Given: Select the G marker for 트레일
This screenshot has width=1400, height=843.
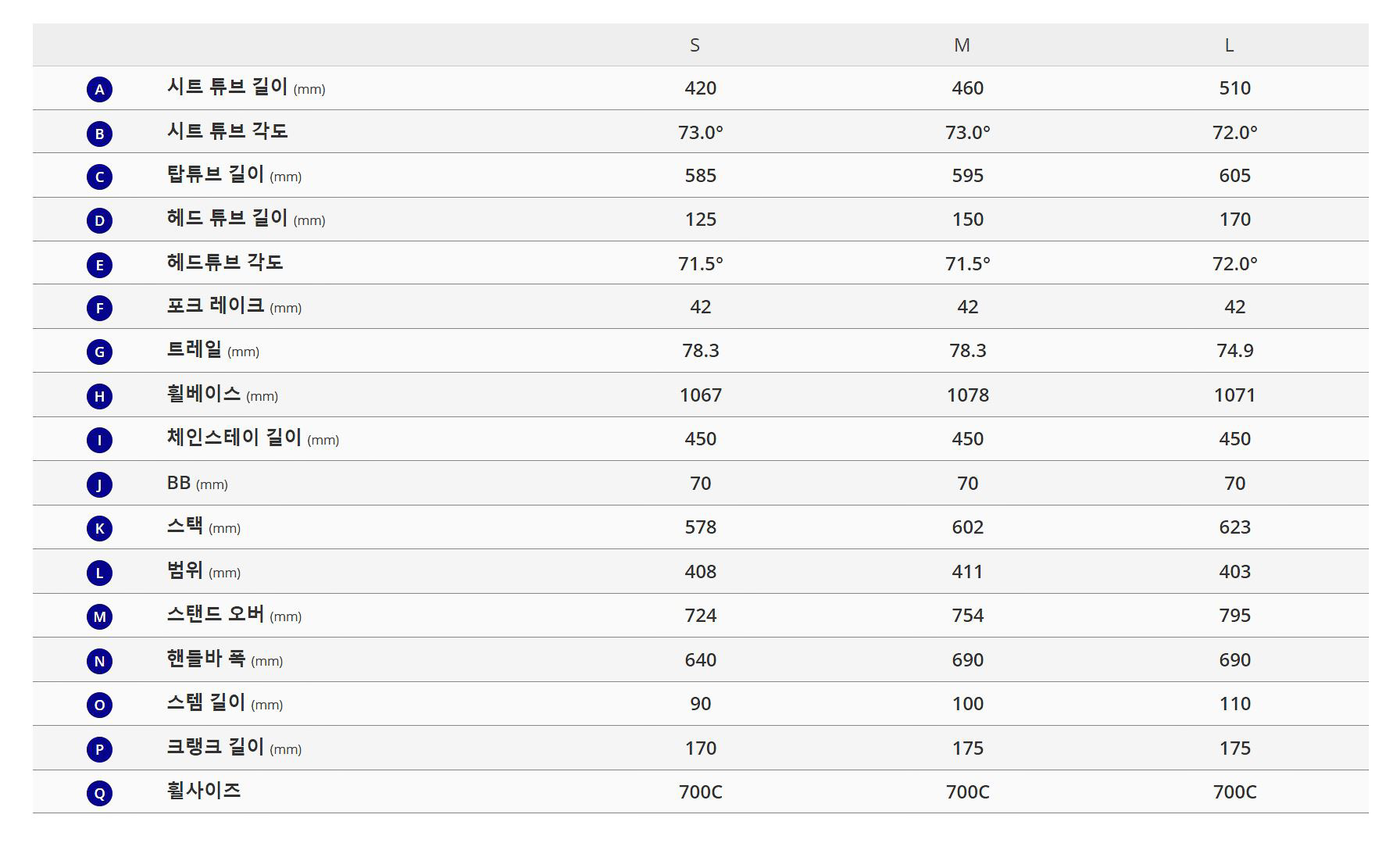Looking at the screenshot, I should (x=99, y=352).
